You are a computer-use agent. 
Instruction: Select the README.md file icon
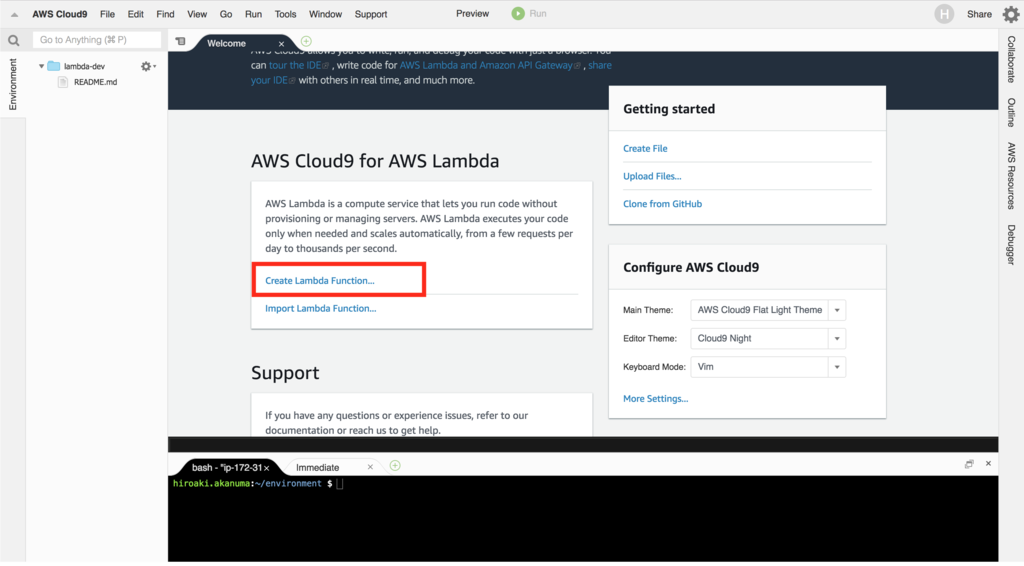(63, 82)
